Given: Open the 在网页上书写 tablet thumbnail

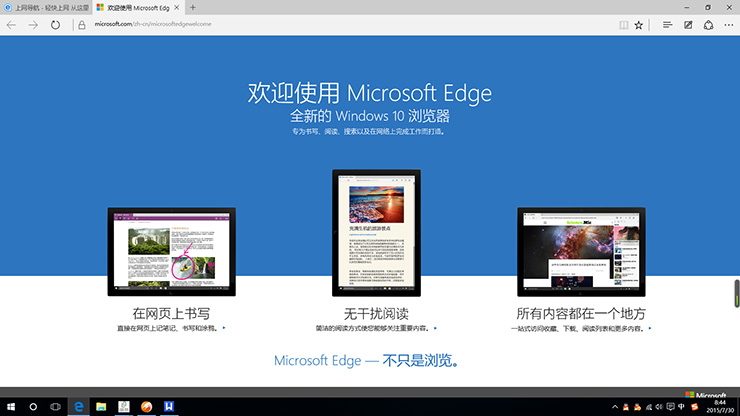Looking at the screenshot, I should [x=172, y=252].
